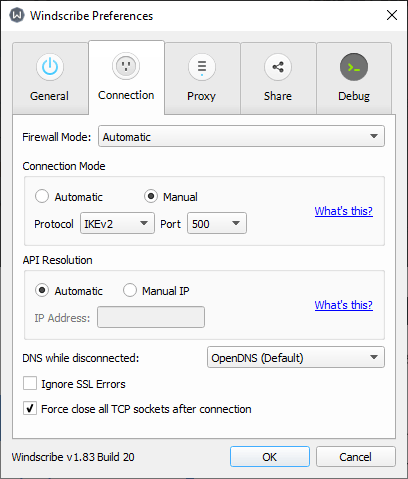
Task: Confirm settings with the OK button
Action: [x=270, y=457]
